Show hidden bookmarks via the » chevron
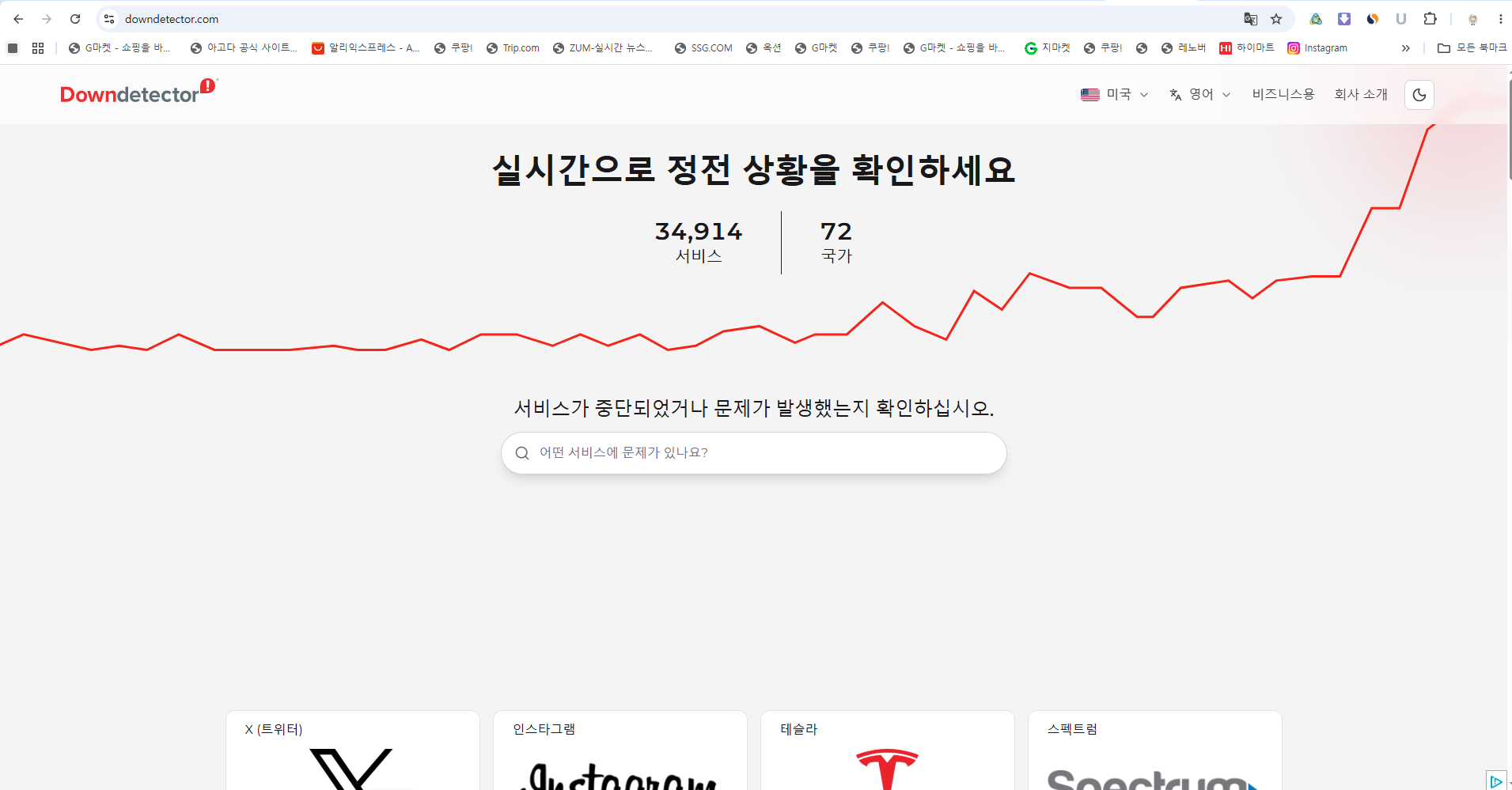The width and height of the screenshot is (1512, 790). [1406, 48]
